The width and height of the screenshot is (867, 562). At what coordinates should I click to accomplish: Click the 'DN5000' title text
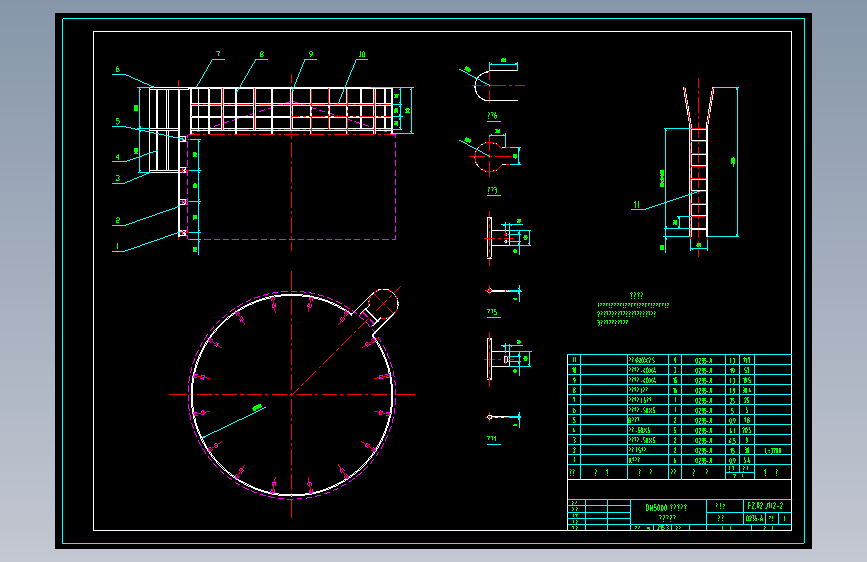656,507
